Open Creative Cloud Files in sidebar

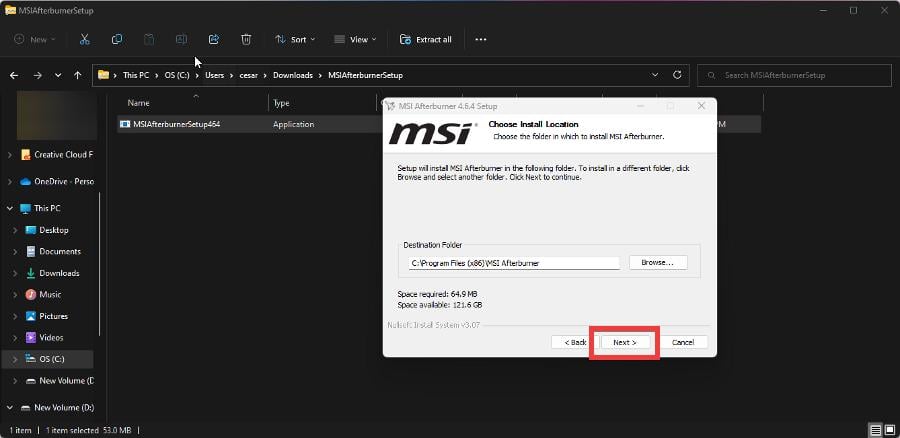(x=56, y=155)
